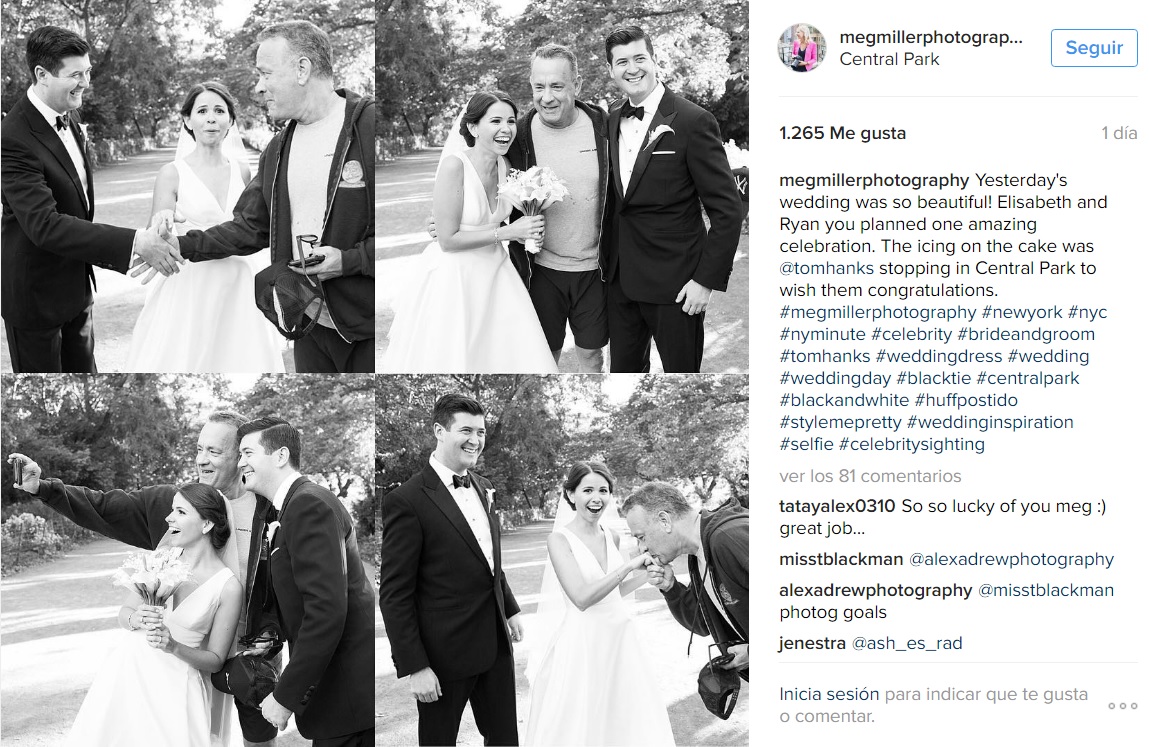Select the top-left handshake photo
Screen dimensions: 1149x747
[188, 186]
